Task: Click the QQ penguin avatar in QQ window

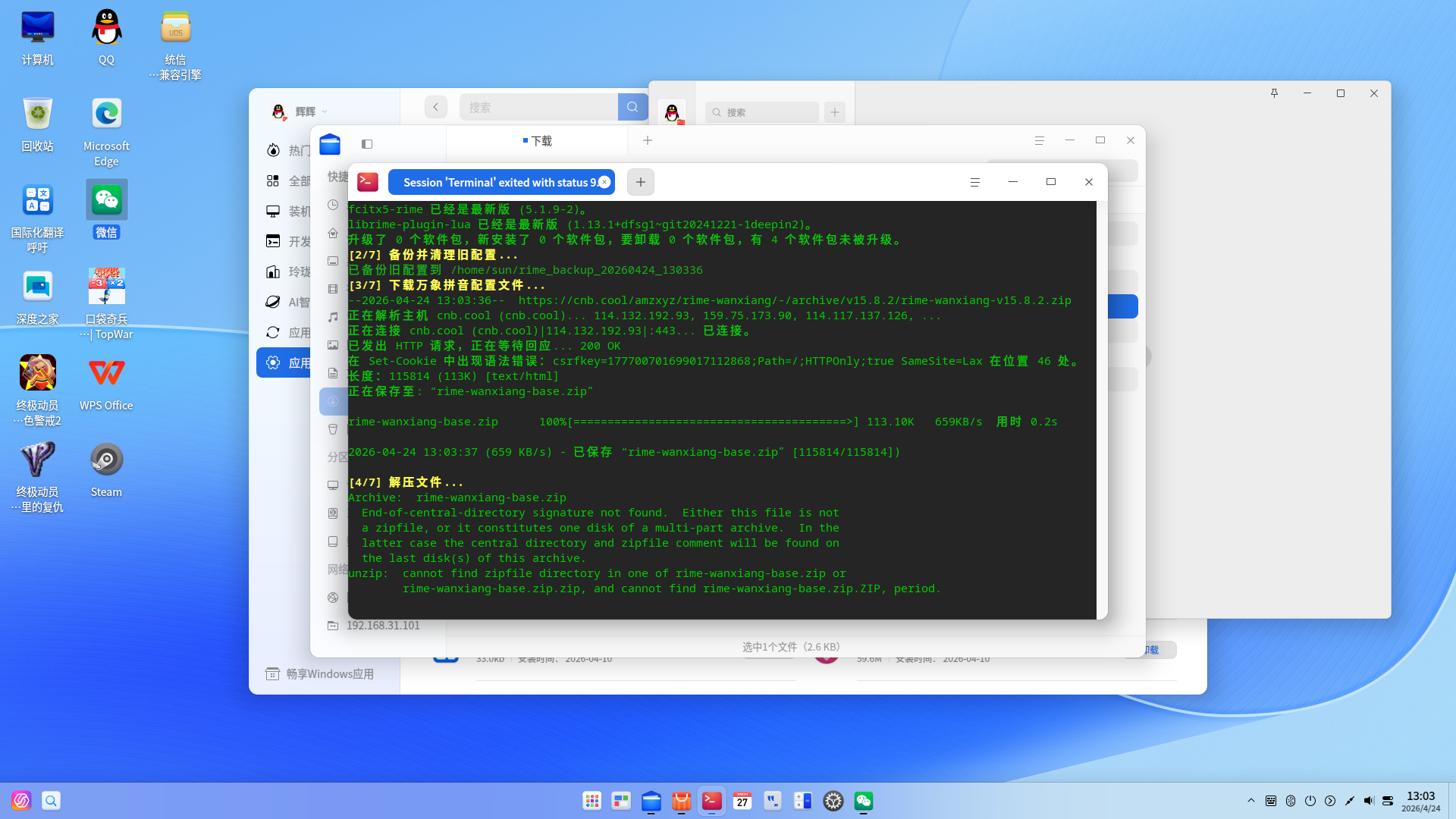Action: (672, 113)
